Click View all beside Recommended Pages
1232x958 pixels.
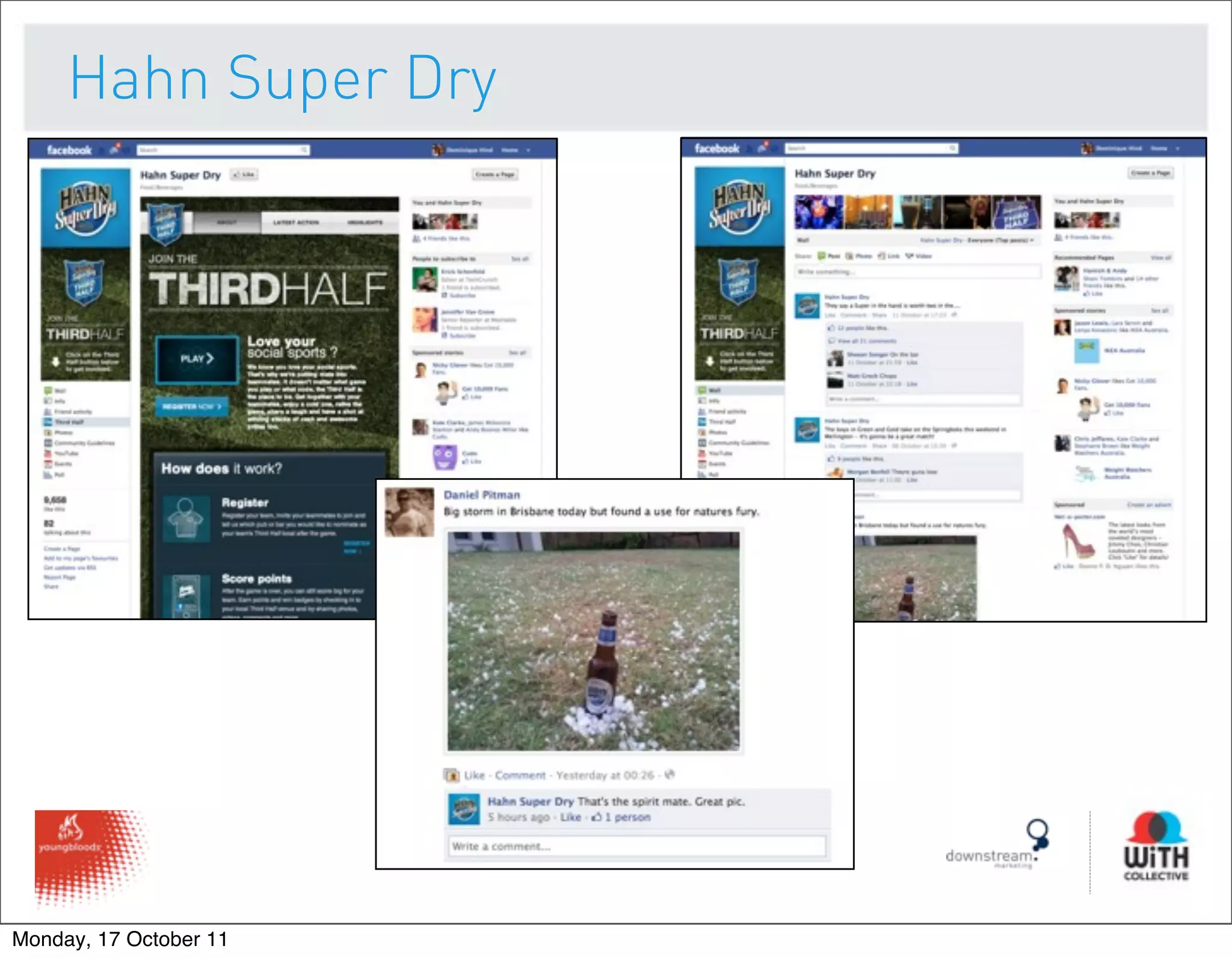[x=1160, y=258]
